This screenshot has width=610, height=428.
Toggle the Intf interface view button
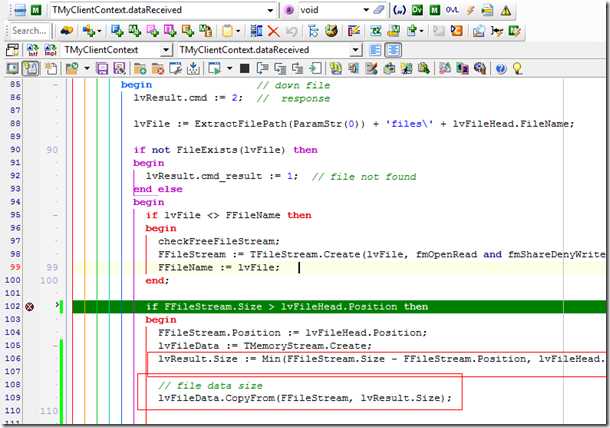[32, 50]
